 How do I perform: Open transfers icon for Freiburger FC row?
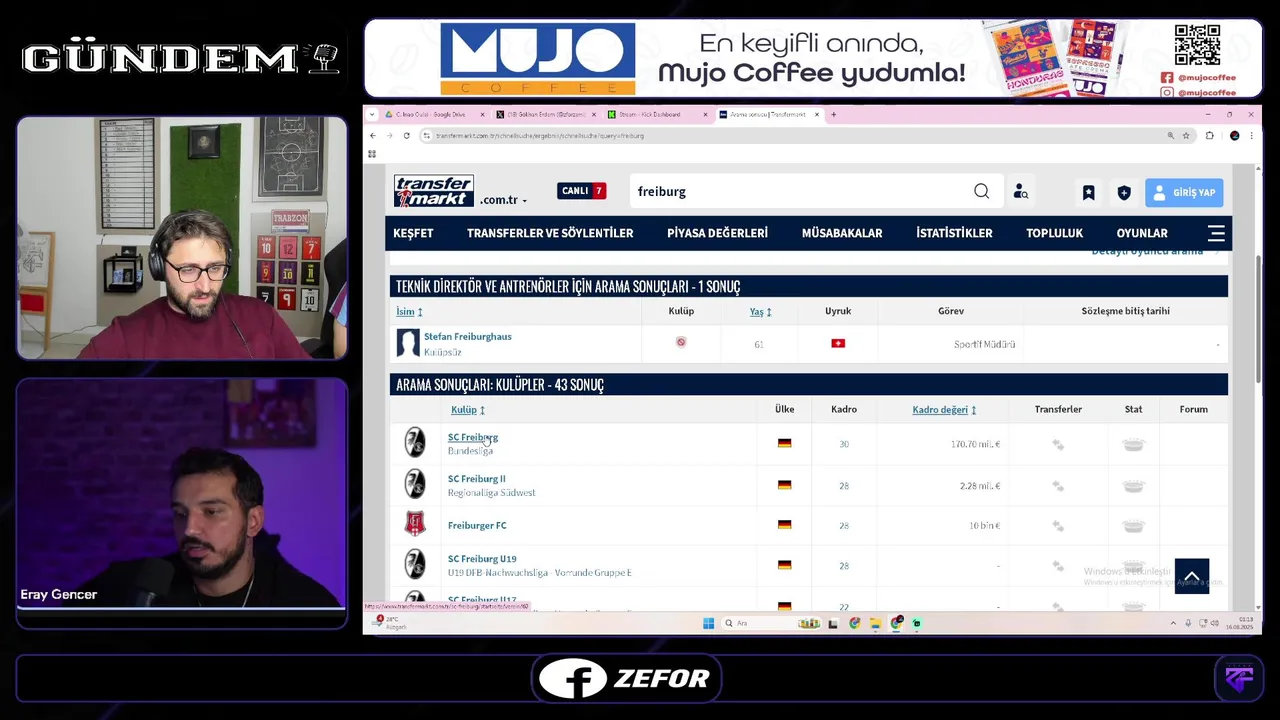1058,525
